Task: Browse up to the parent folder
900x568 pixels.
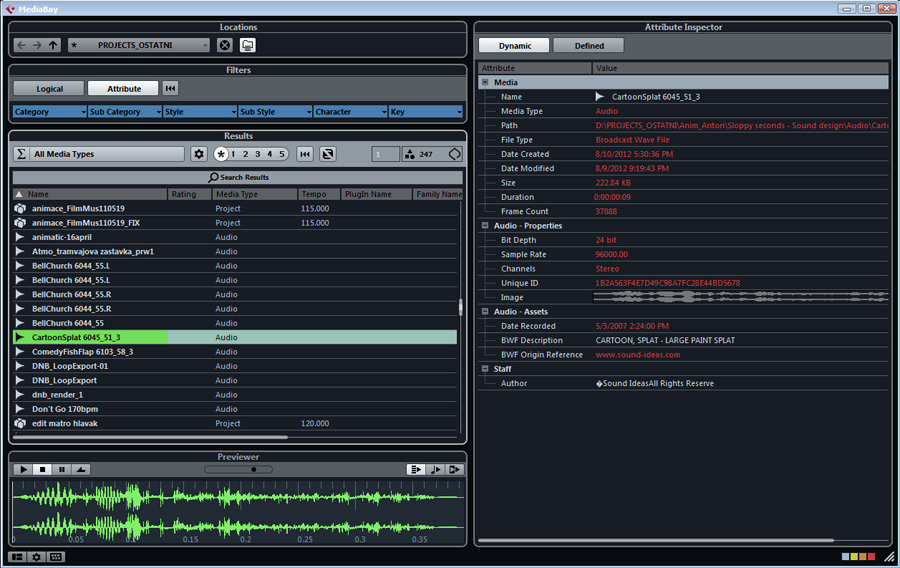Action: pos(53,45)
